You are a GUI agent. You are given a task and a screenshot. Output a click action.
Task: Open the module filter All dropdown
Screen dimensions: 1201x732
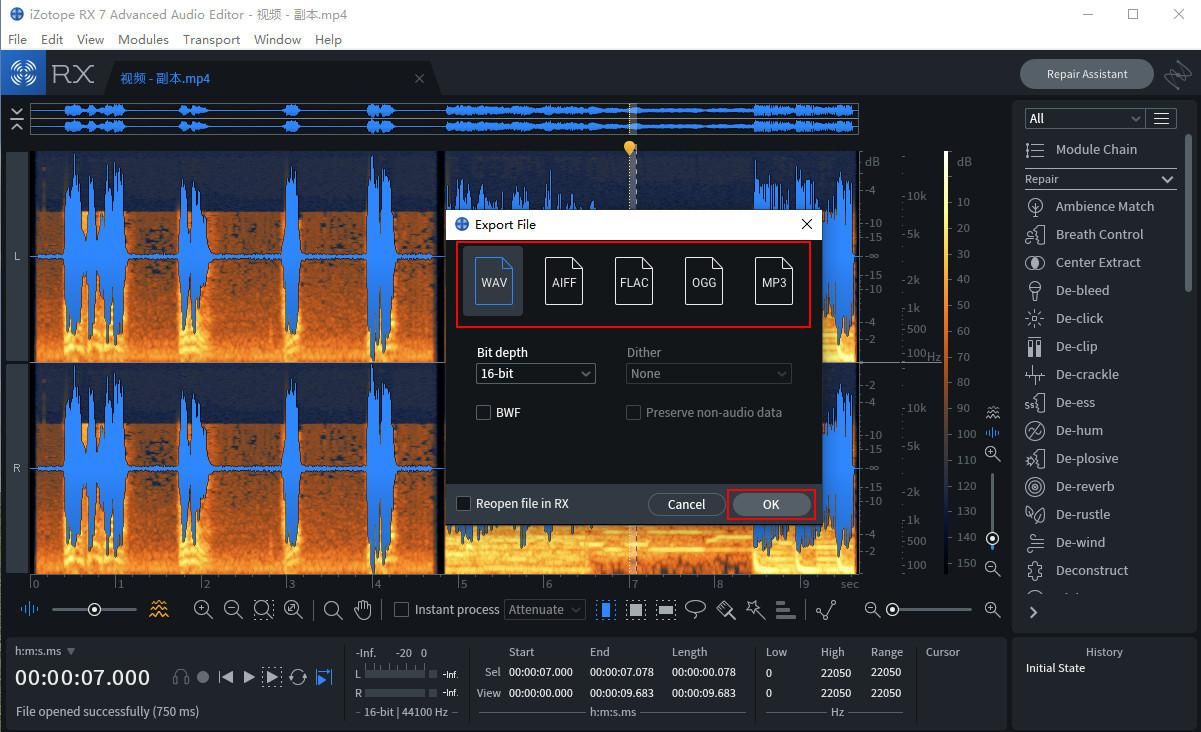(1085, 118)
